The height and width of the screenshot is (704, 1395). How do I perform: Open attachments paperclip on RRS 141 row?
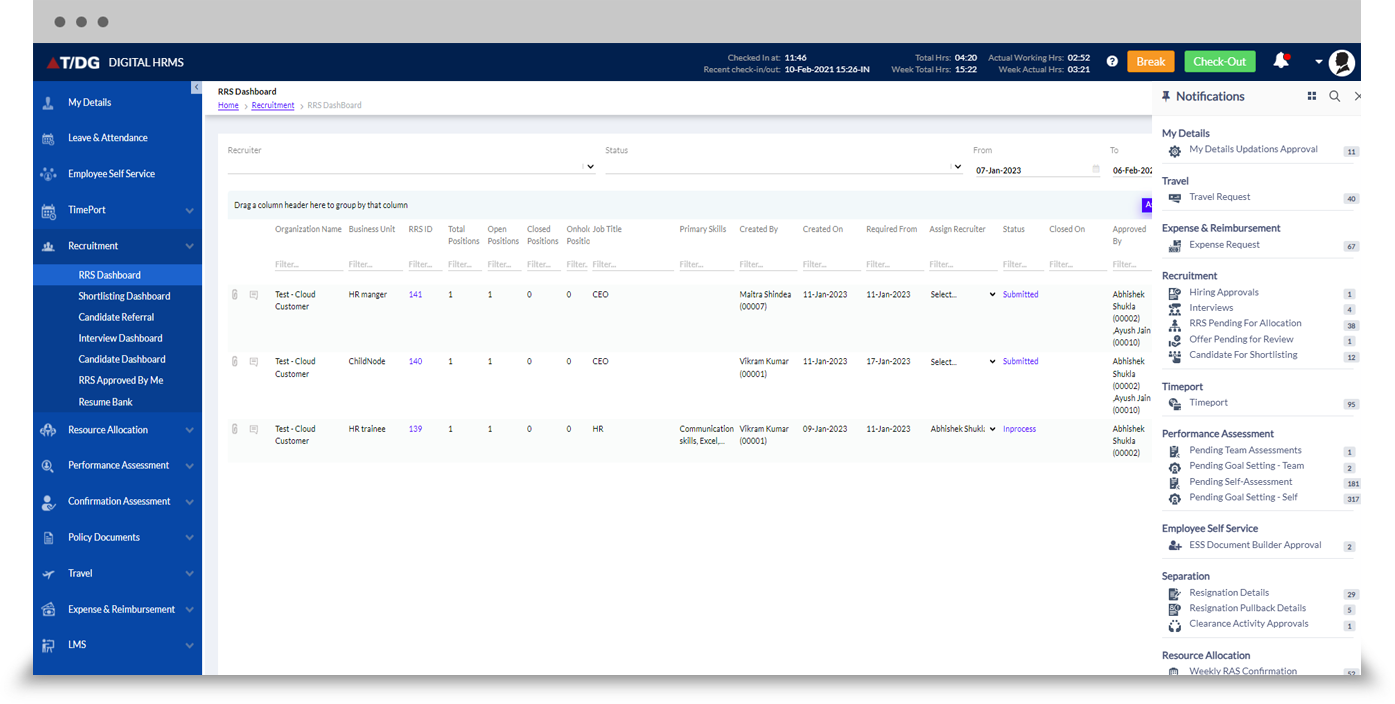234,294
